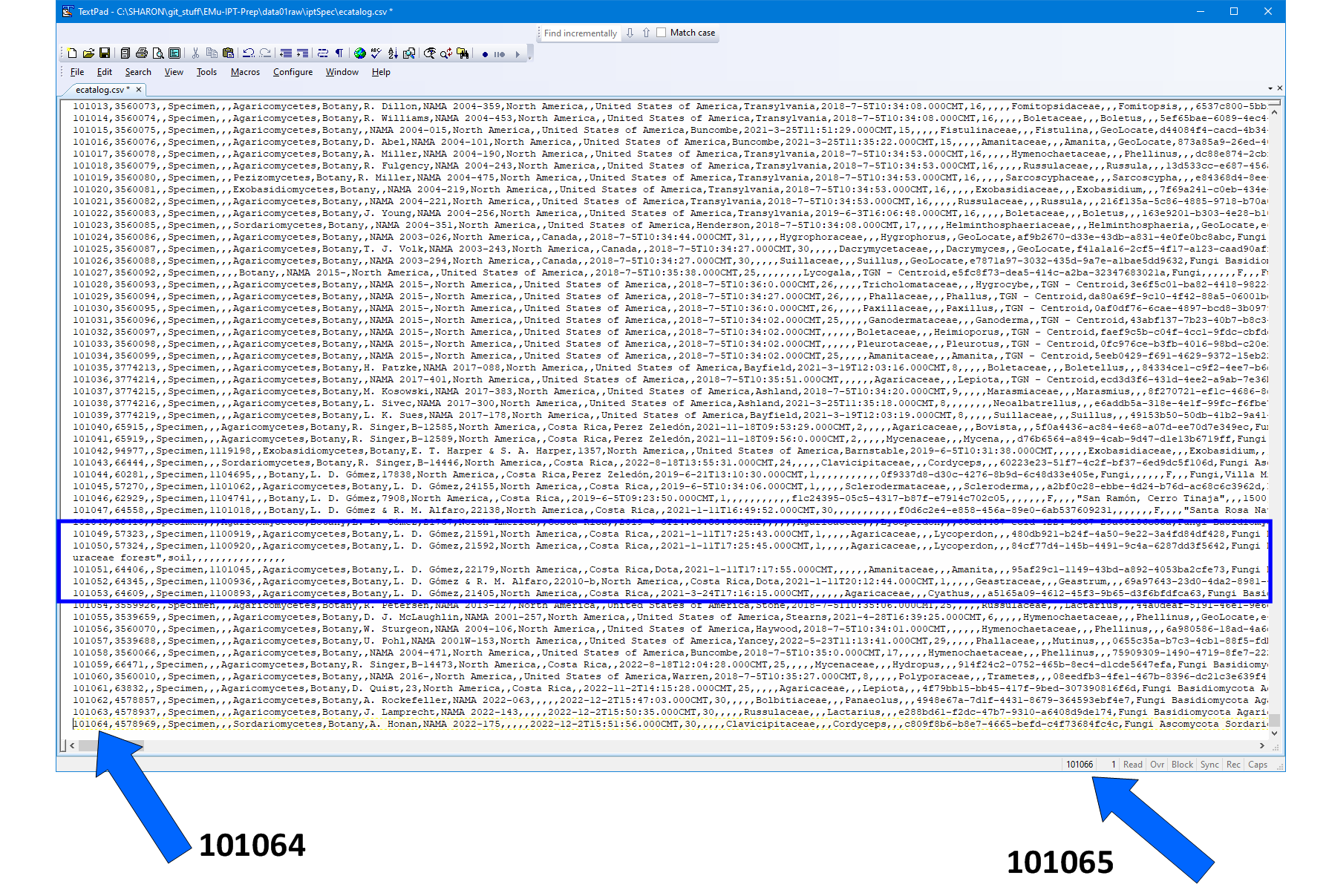Screen dimensions: 1329x896
Task: Create a new document
Action: tap(72, 53)
